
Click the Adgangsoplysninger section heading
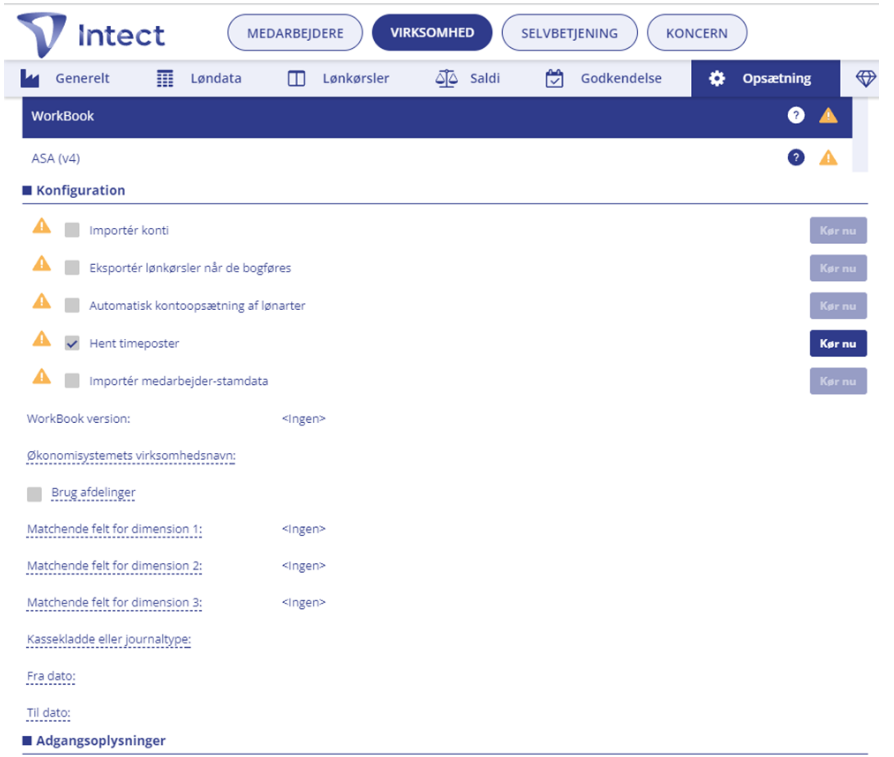[101, 740]
